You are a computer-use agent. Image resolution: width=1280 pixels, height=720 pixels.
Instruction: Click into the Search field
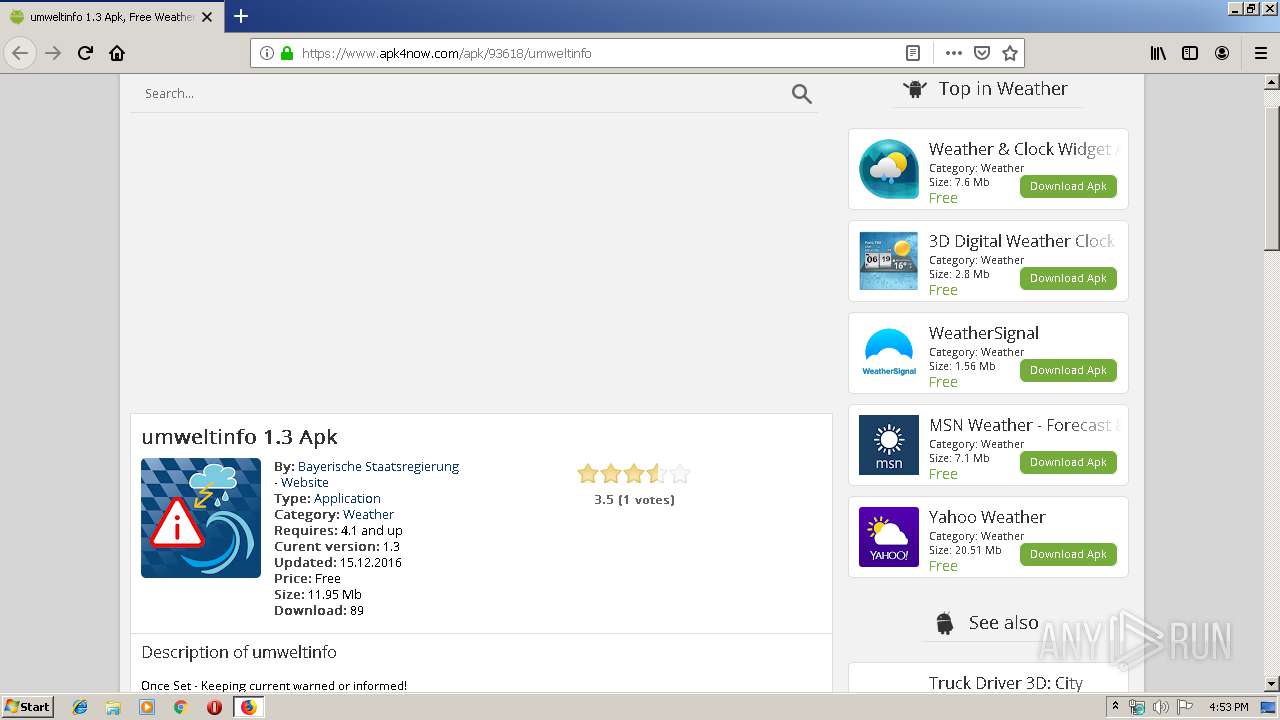(460, 93)
